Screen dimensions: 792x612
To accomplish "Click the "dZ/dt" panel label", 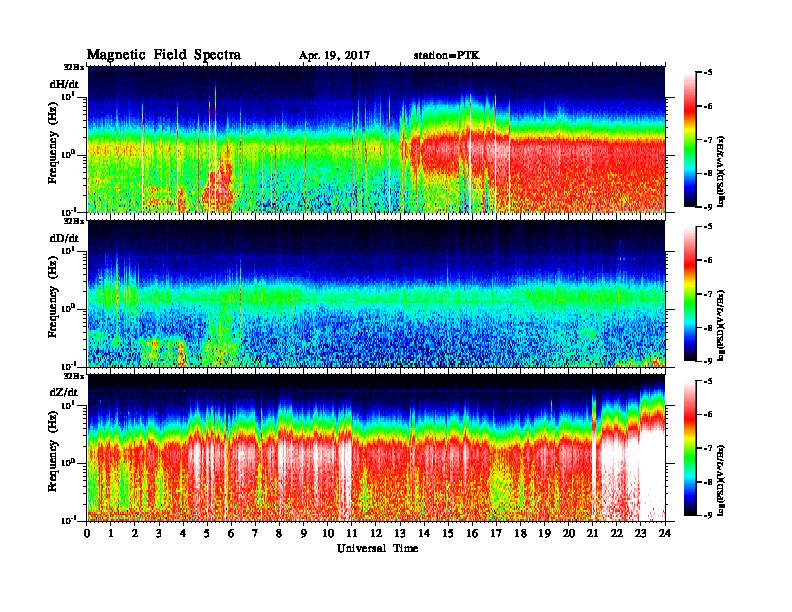I will coord(64,392).
